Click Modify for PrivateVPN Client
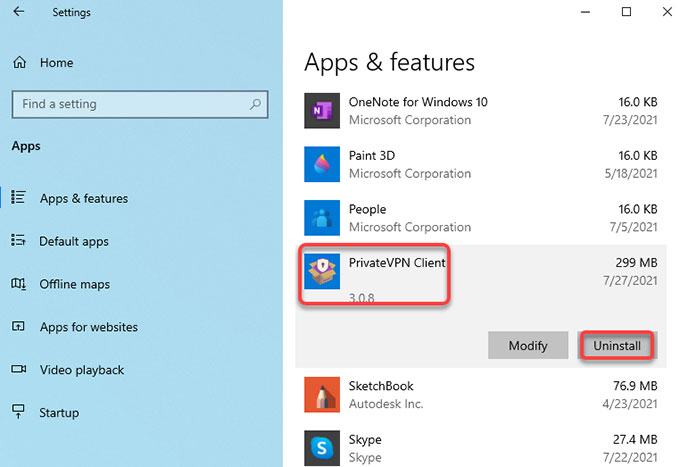680x467 pixels. pos(528,345)
